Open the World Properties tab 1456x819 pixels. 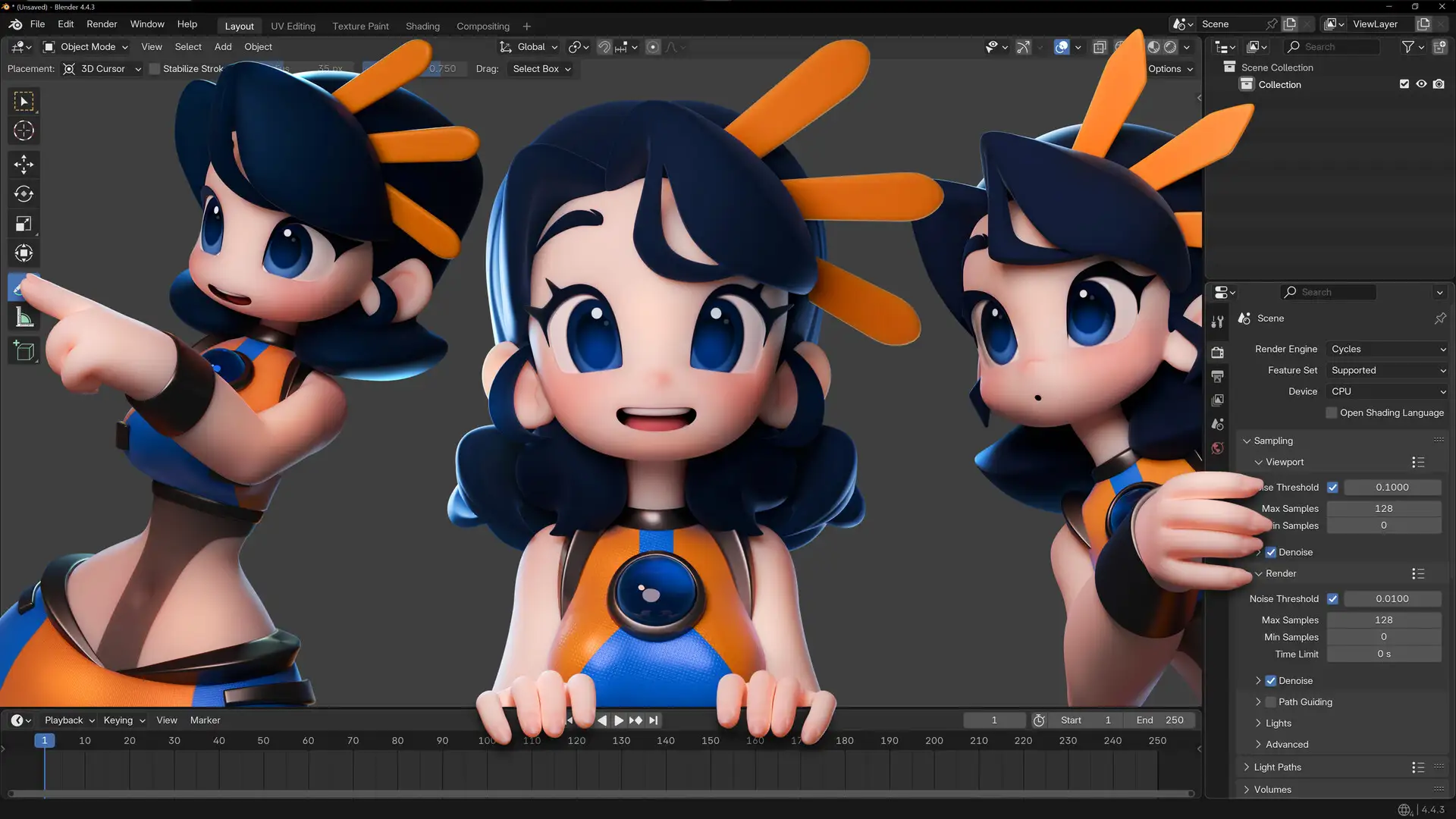point(1217,448)
